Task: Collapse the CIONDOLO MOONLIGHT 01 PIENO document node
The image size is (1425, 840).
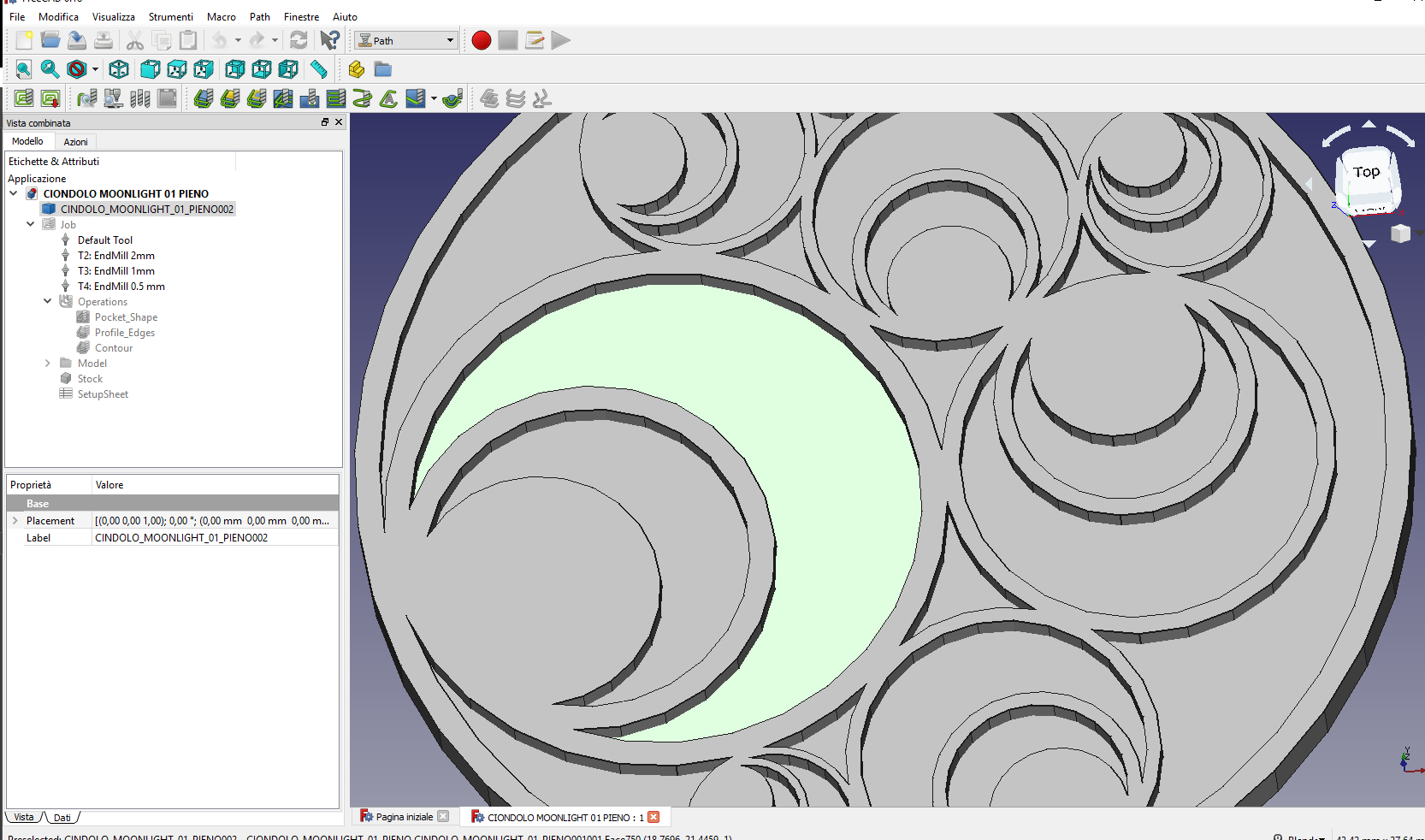Action: click(x=14, y=194)
